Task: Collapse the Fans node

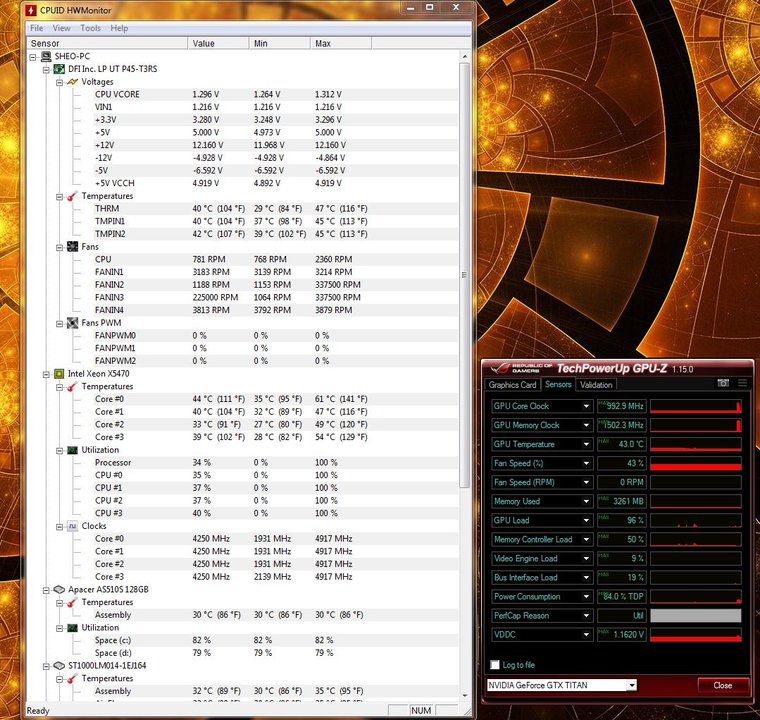Action: [60, 247]
